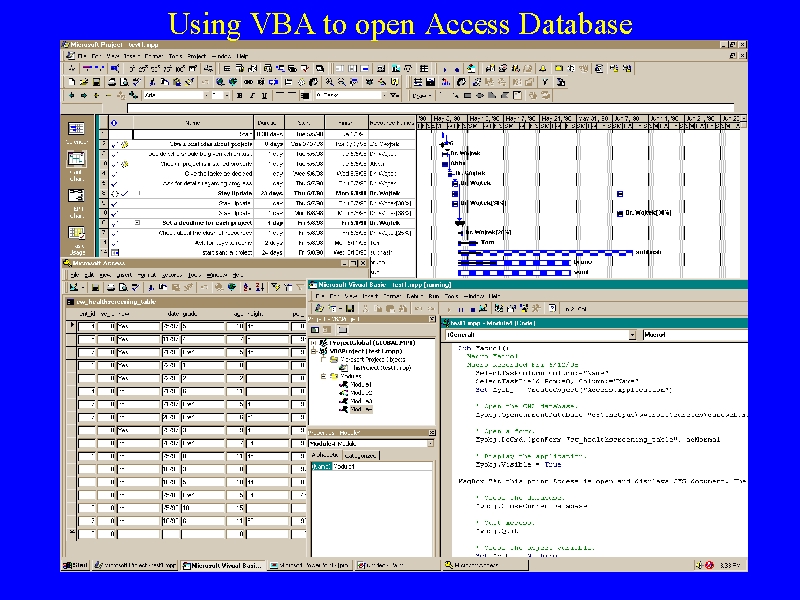This screenshot has width=800, height=600.
Task: Click 'Set a deadline for each project' task
Action: [x=208, y=223]
